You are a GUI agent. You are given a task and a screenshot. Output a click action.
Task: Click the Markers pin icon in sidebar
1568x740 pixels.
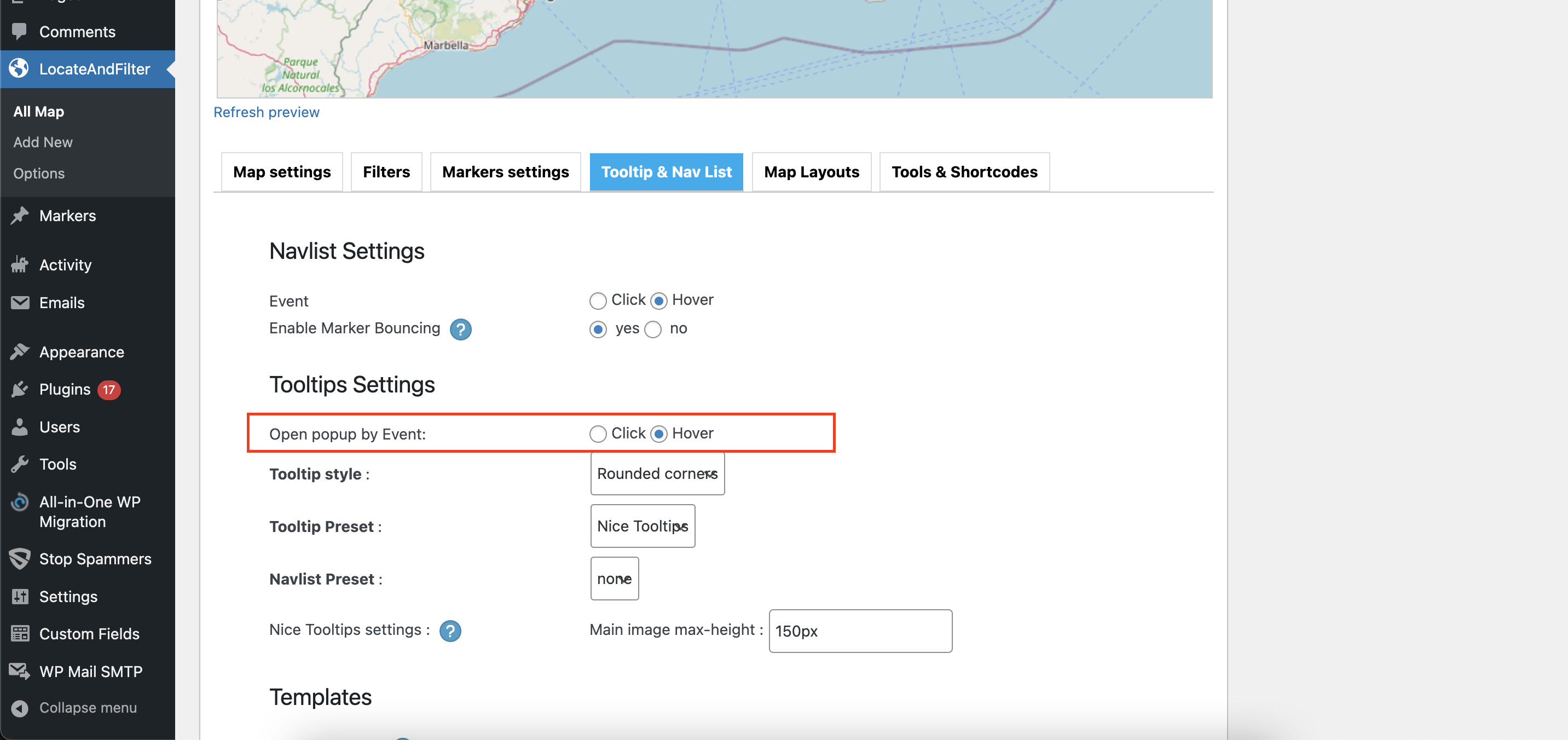pos(20,216)
